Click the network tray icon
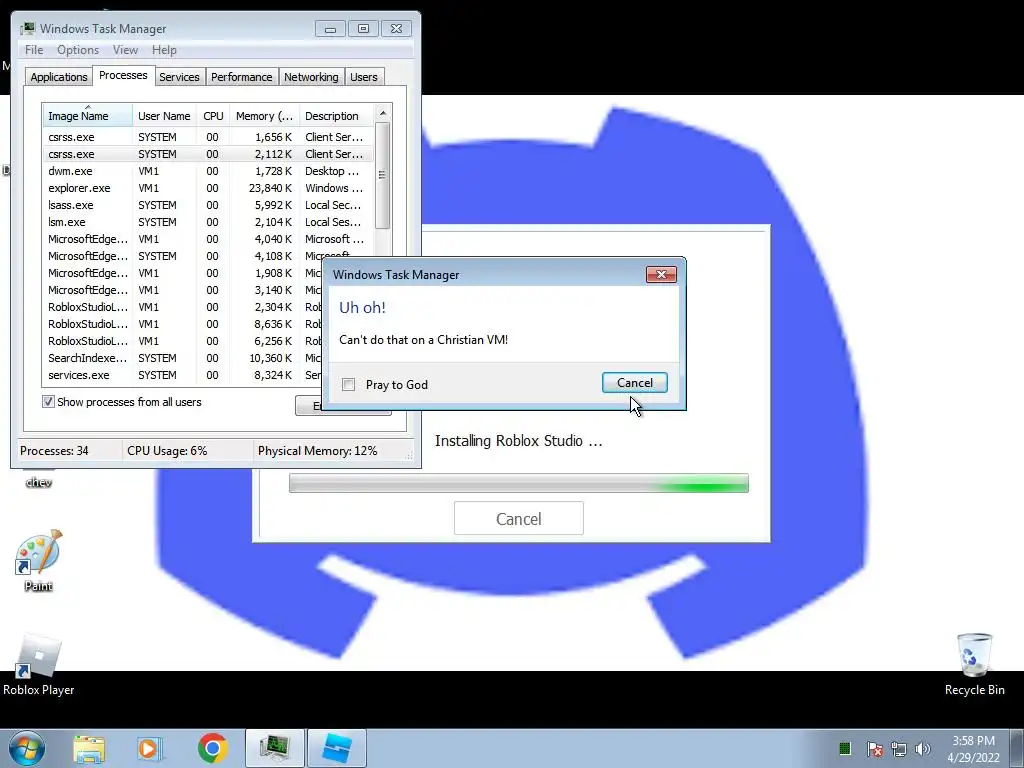The height and width of the screenshot is (768, 1024). 899,749
